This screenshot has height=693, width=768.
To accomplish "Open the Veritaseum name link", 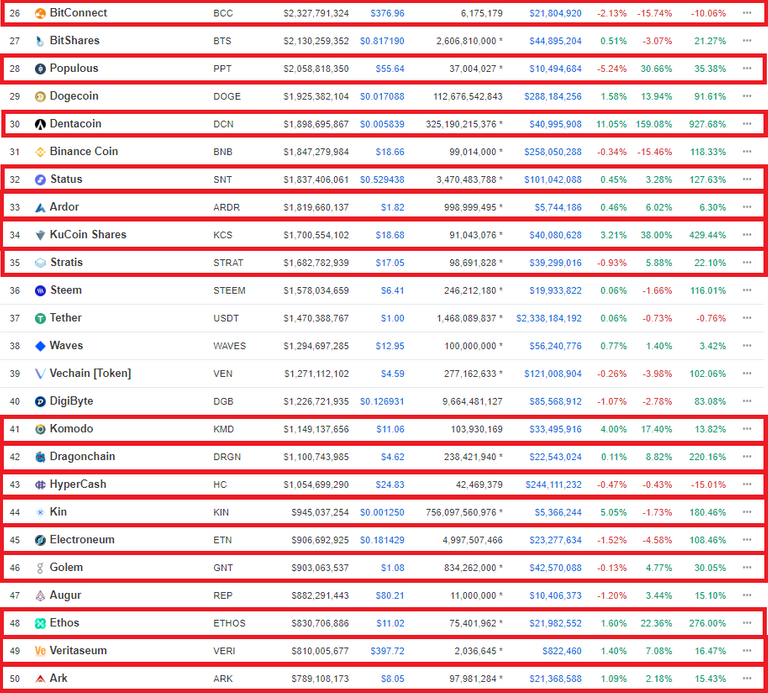I will pyautogui.click(x=78, y=650).
